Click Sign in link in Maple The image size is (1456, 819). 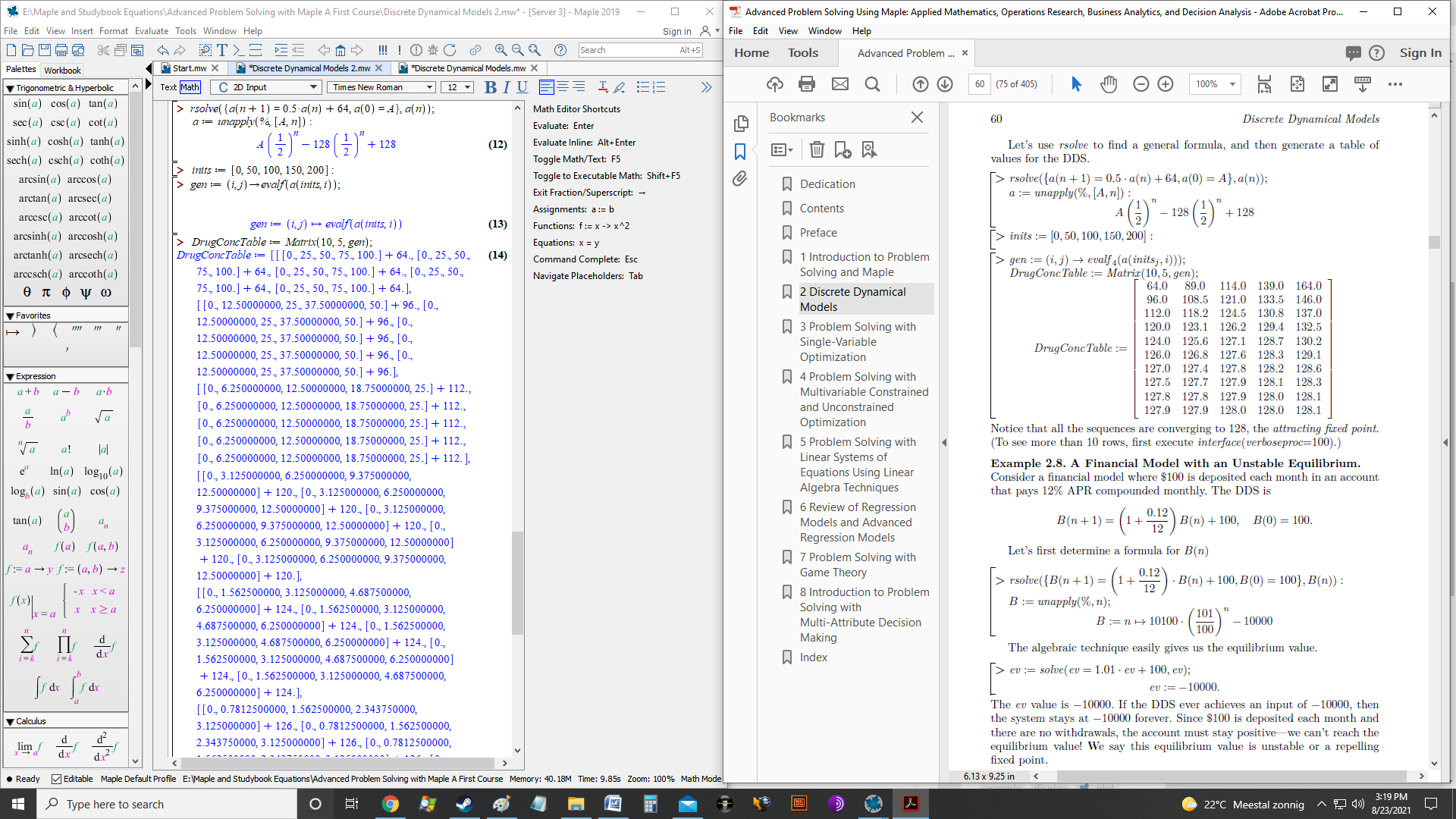pyautogui.click(x=676, y=32)
